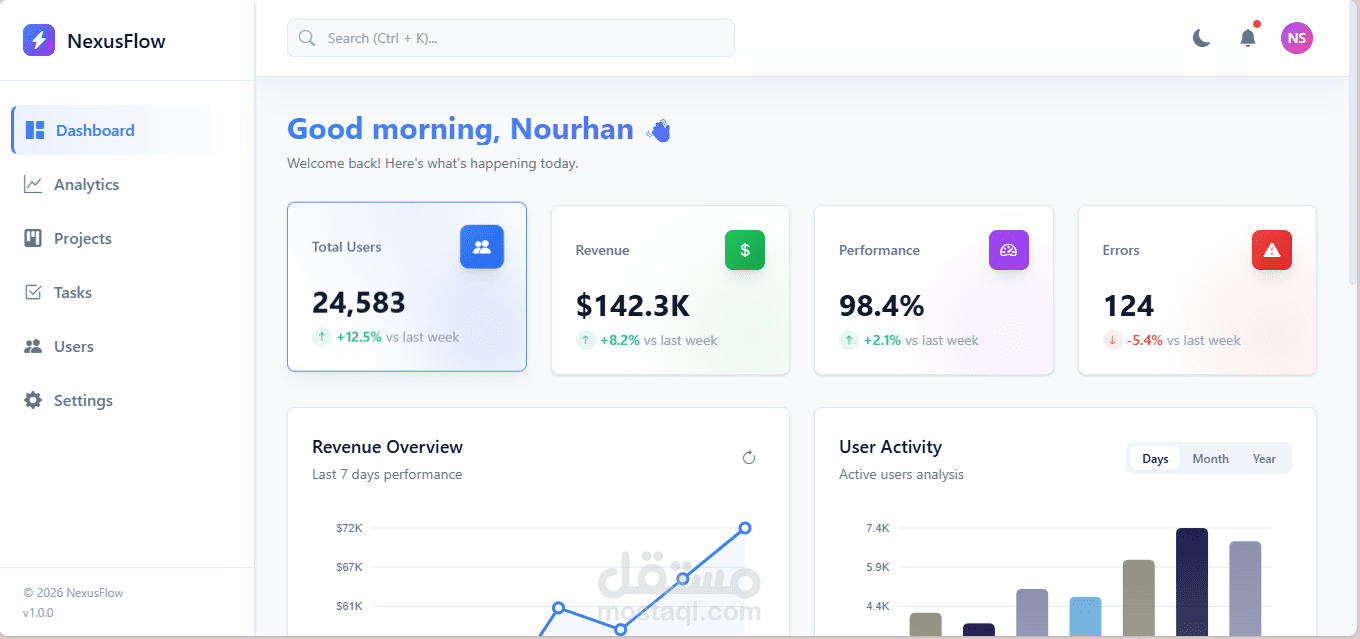Select the Revenue stat card

[x=670, y=290]
